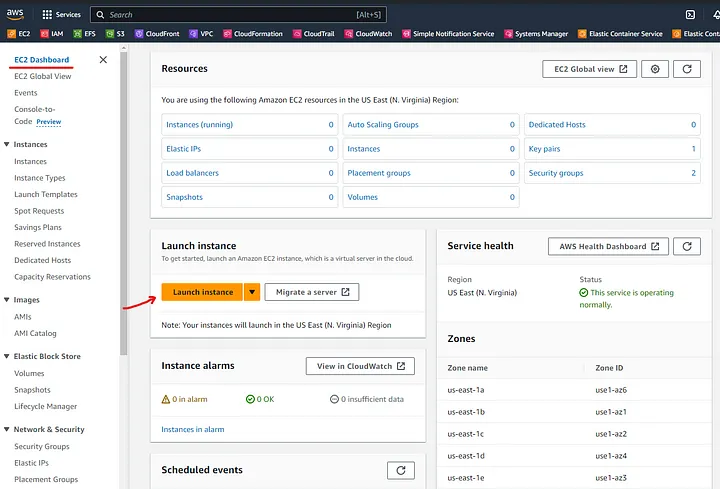Click View in CloudWatch button

(360, 366)
